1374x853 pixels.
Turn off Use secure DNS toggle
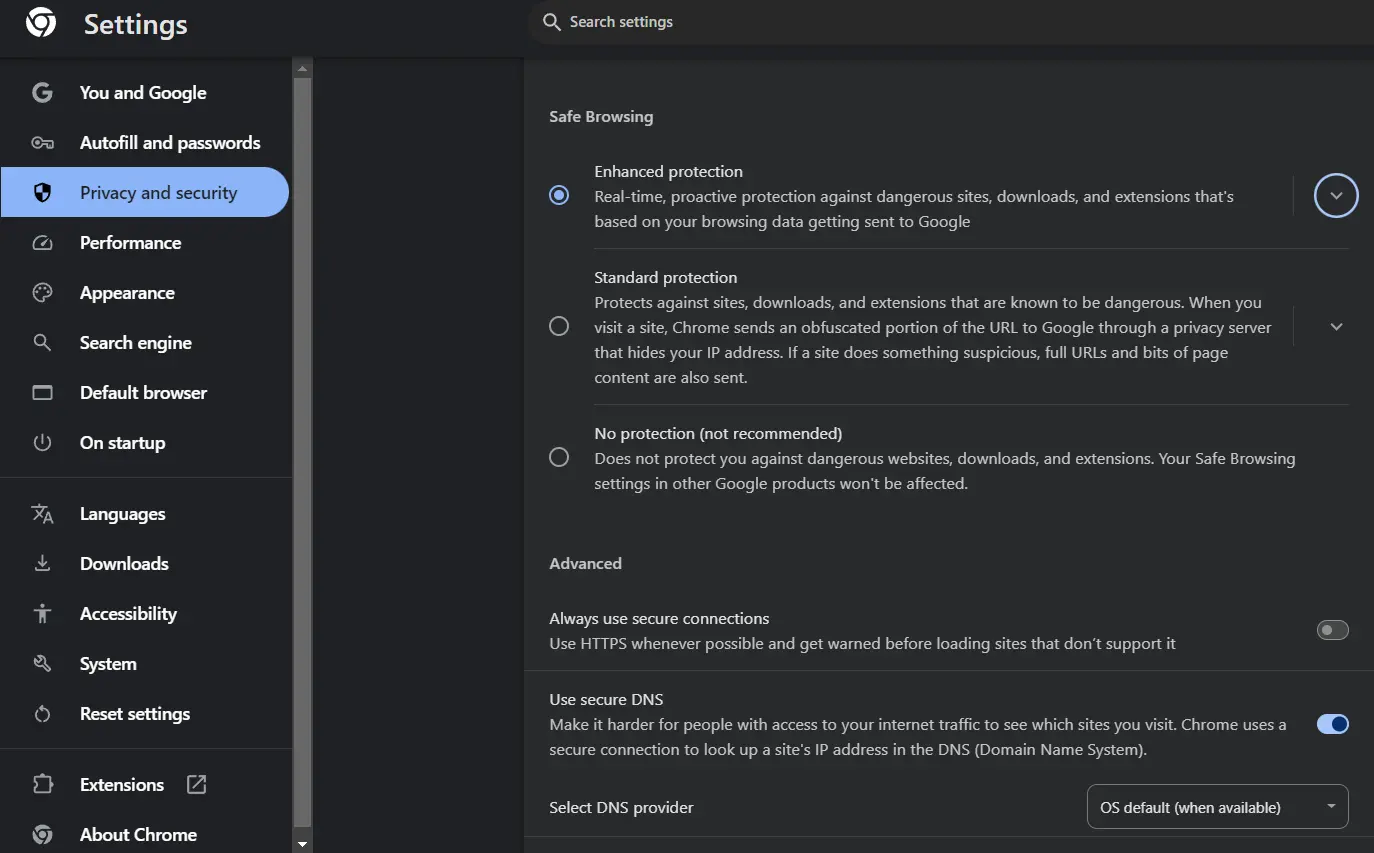click(1332, 724)
